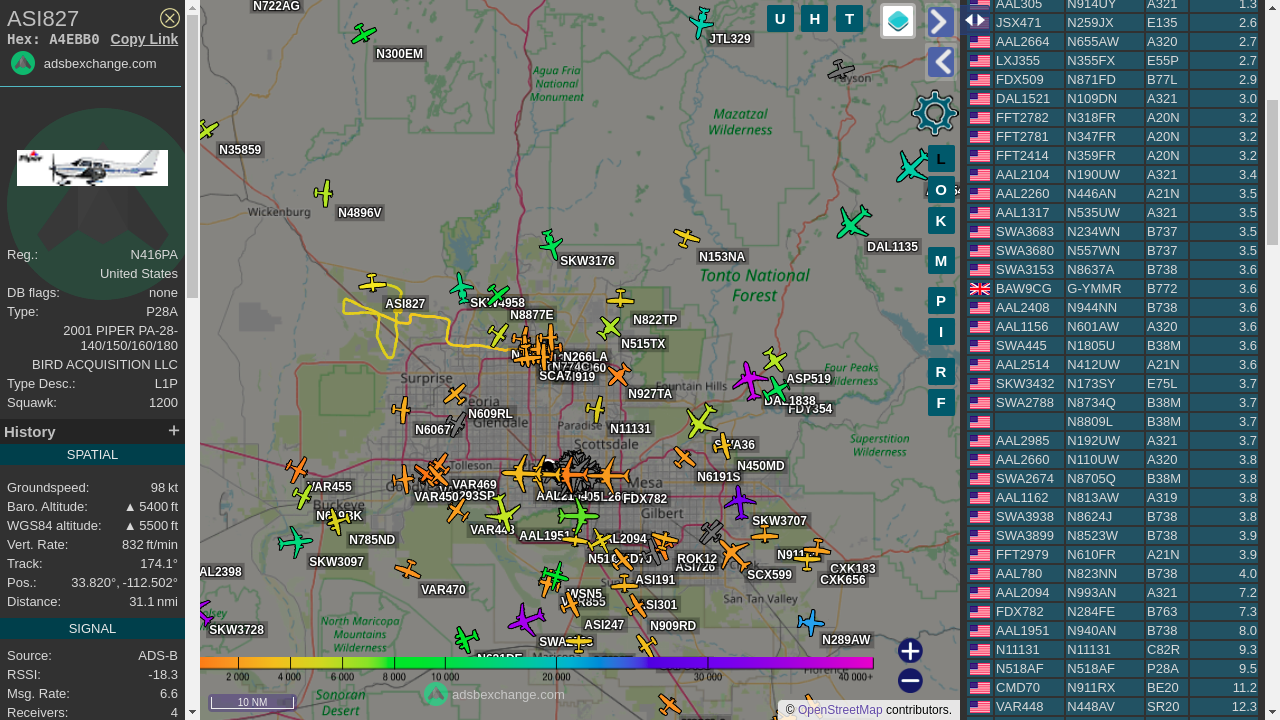Click the SIGNAL section header
The height and width of the screenshot is (720, 1280).
click(92, 629)
